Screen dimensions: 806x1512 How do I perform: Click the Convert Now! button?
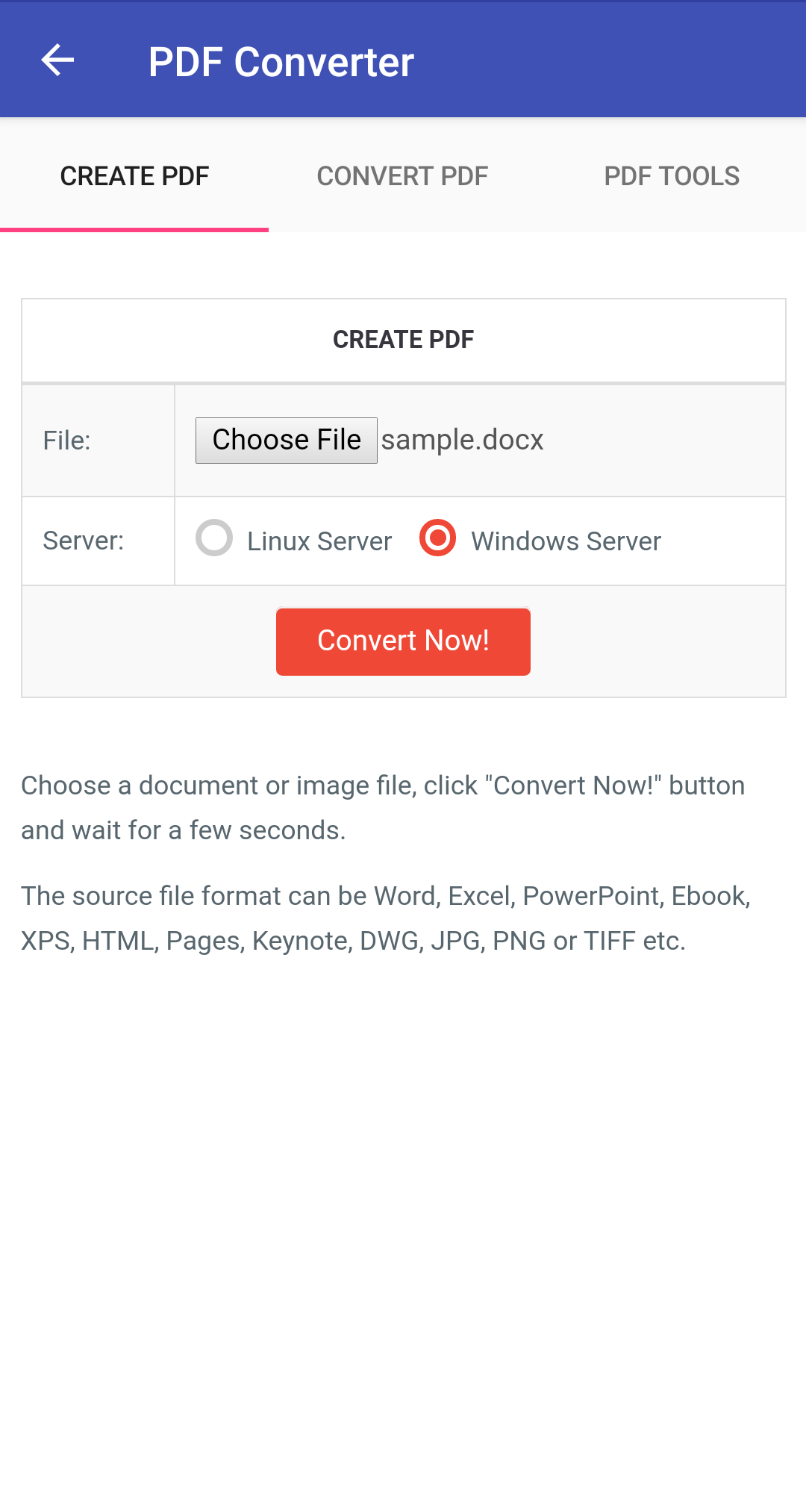[x=403, y=641]
